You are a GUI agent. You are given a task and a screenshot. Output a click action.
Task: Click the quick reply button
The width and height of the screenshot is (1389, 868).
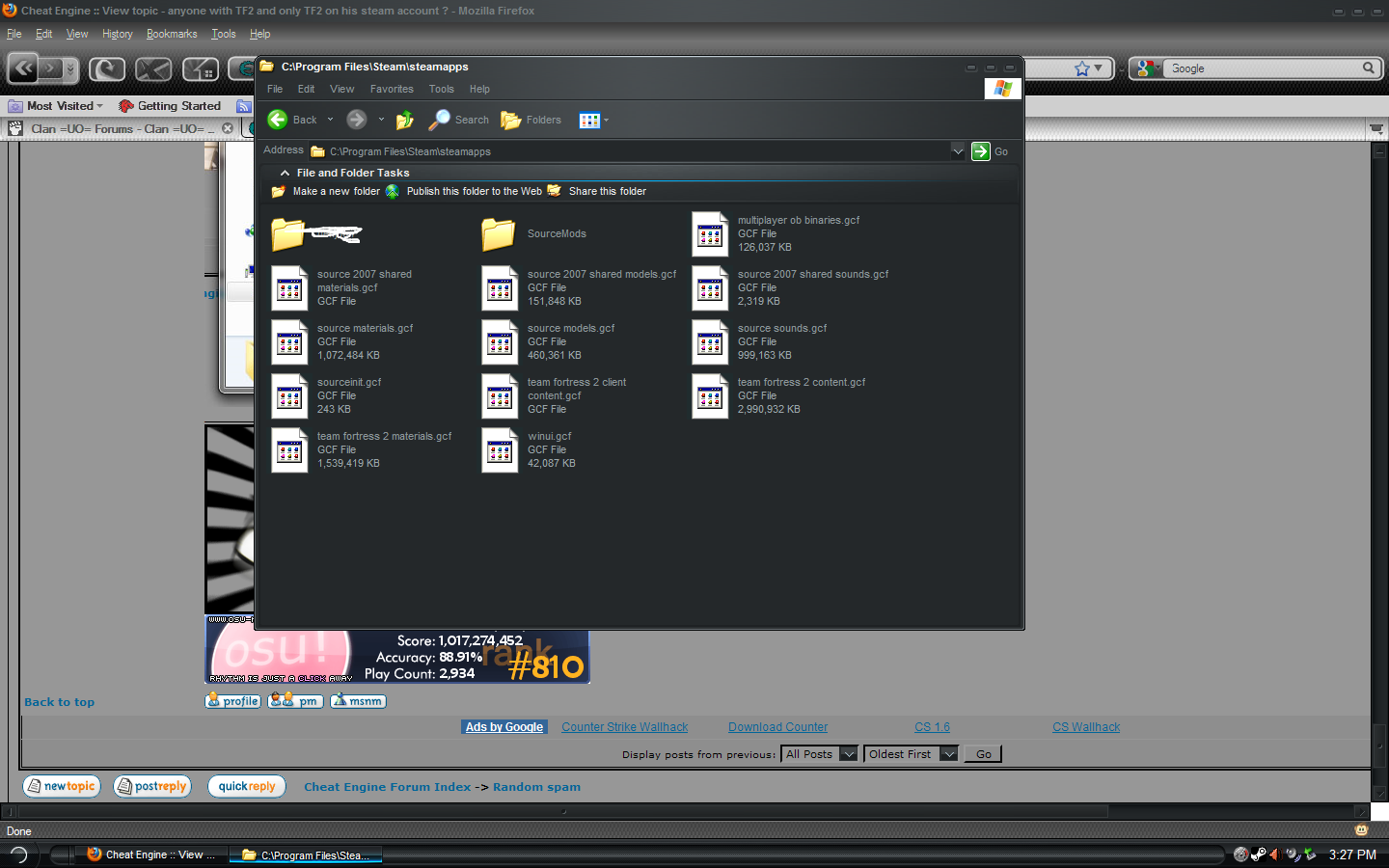(247, 786)
